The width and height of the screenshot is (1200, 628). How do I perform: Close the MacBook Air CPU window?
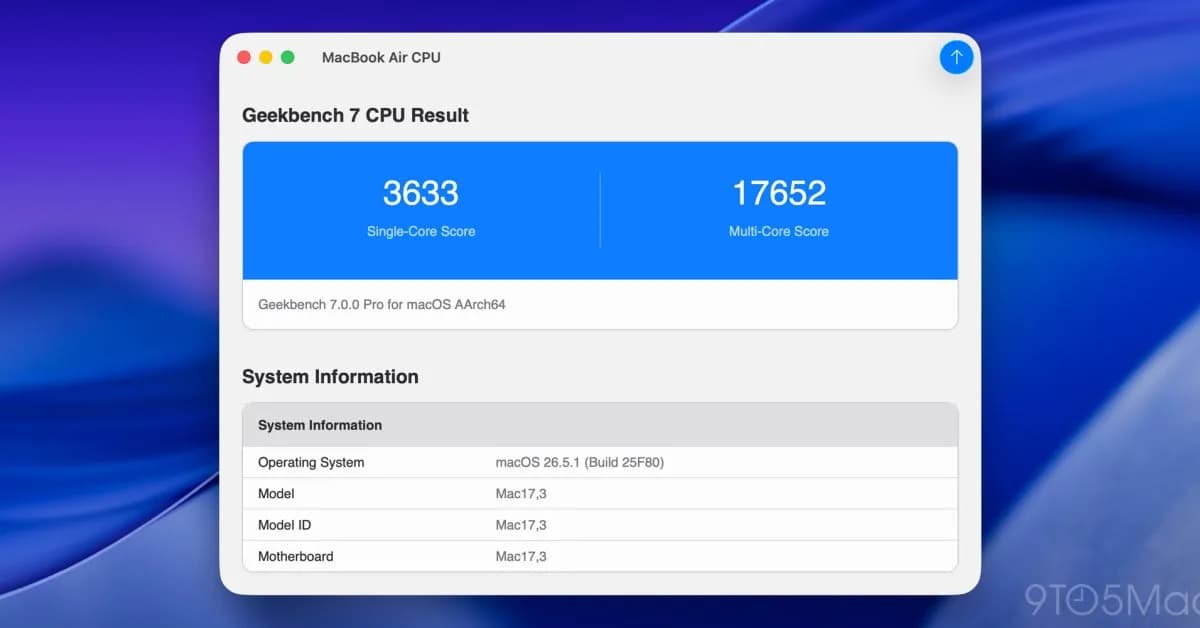tap(244, 57)
